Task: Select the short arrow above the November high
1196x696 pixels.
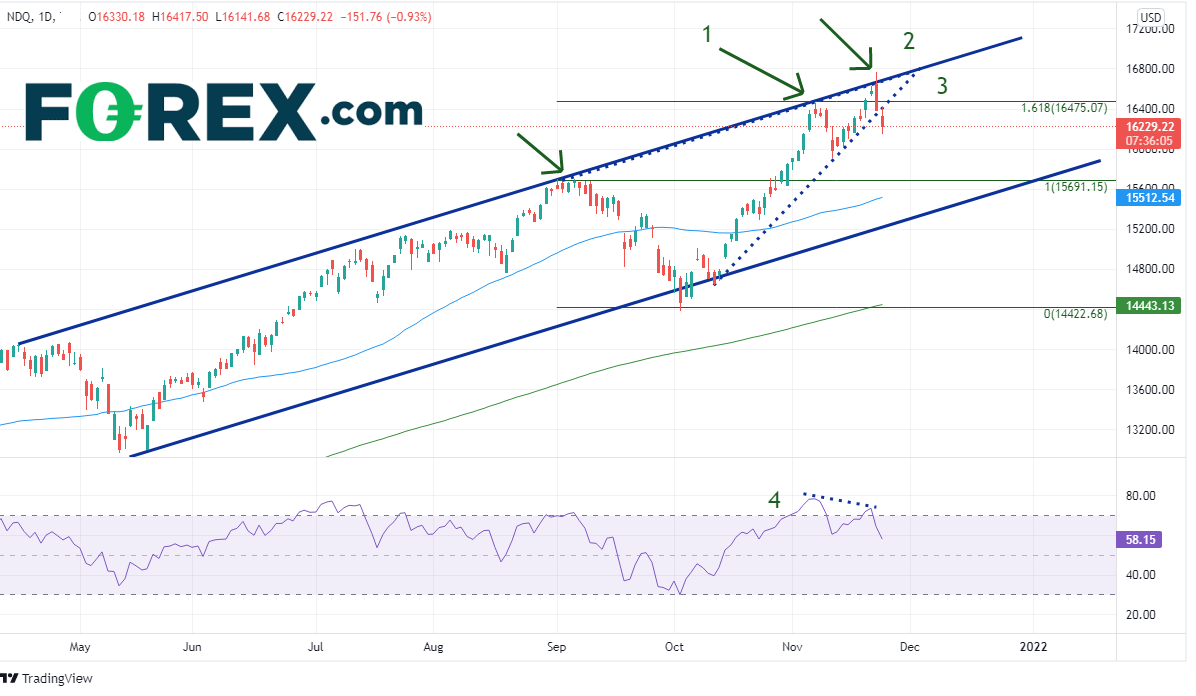Action: coord(846,44)
